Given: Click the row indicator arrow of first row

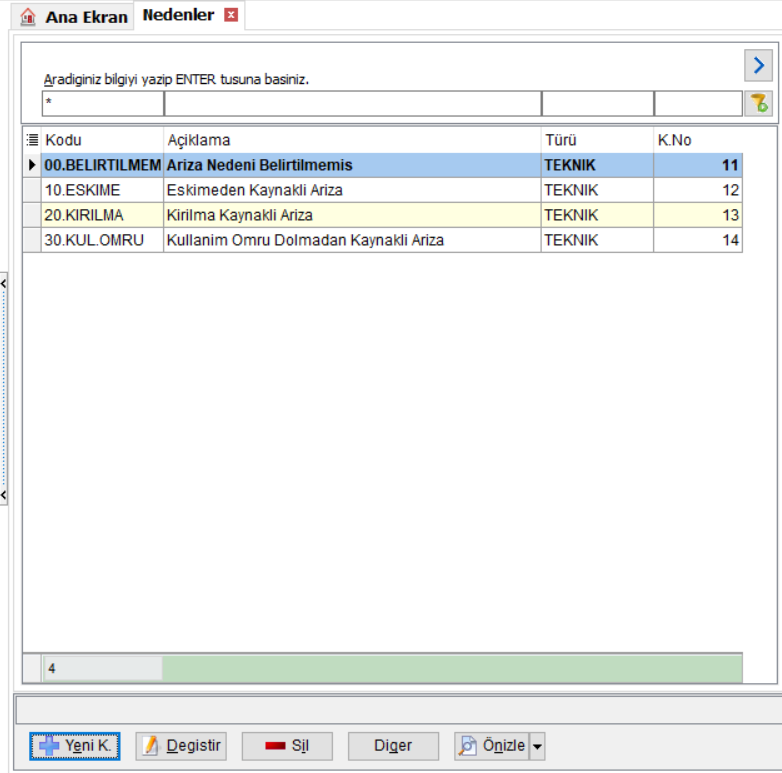Looking at the screenshot, I should [32, 165].
